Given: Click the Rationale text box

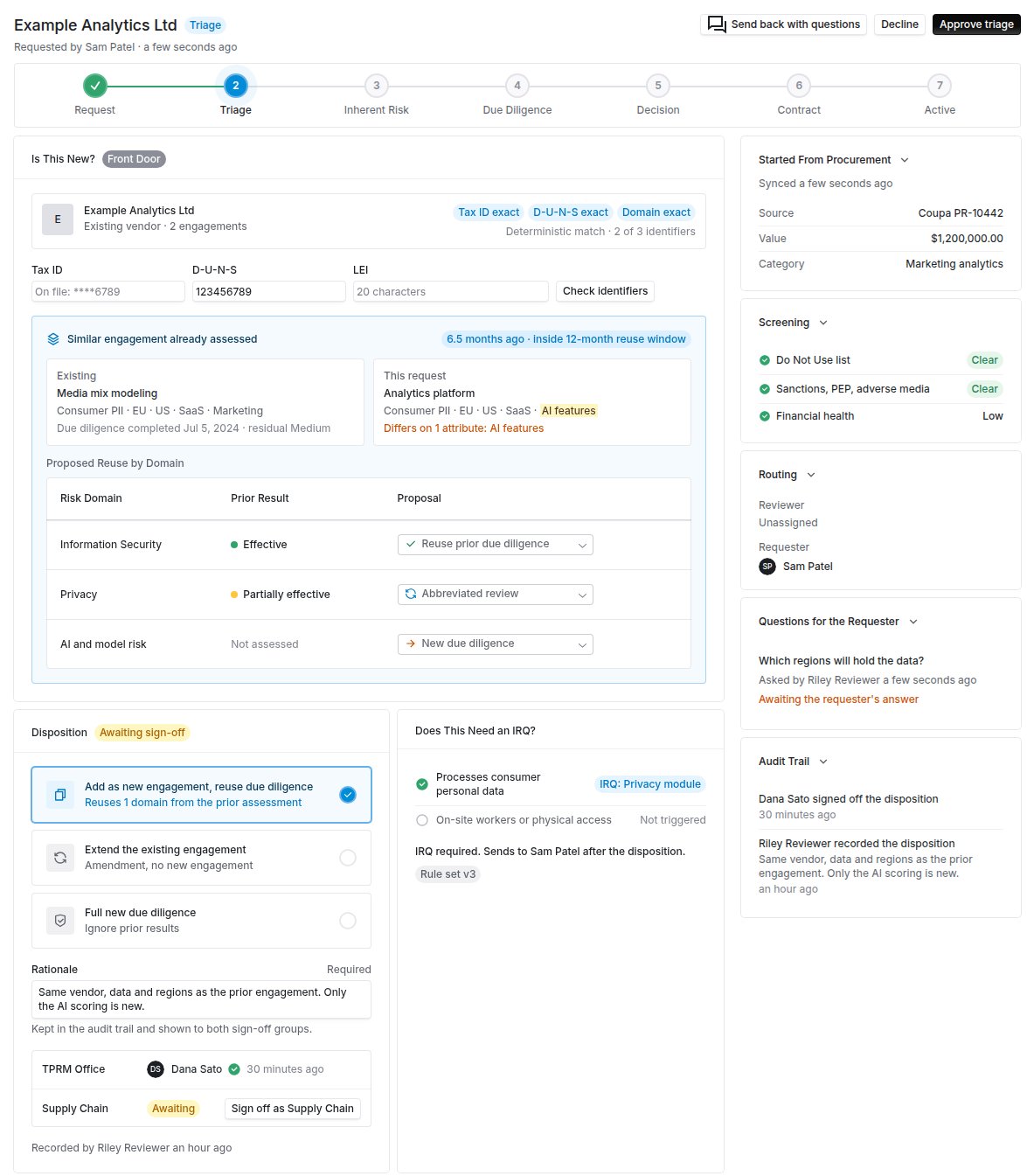Looking at the screenshot, I should pos(201,999).
